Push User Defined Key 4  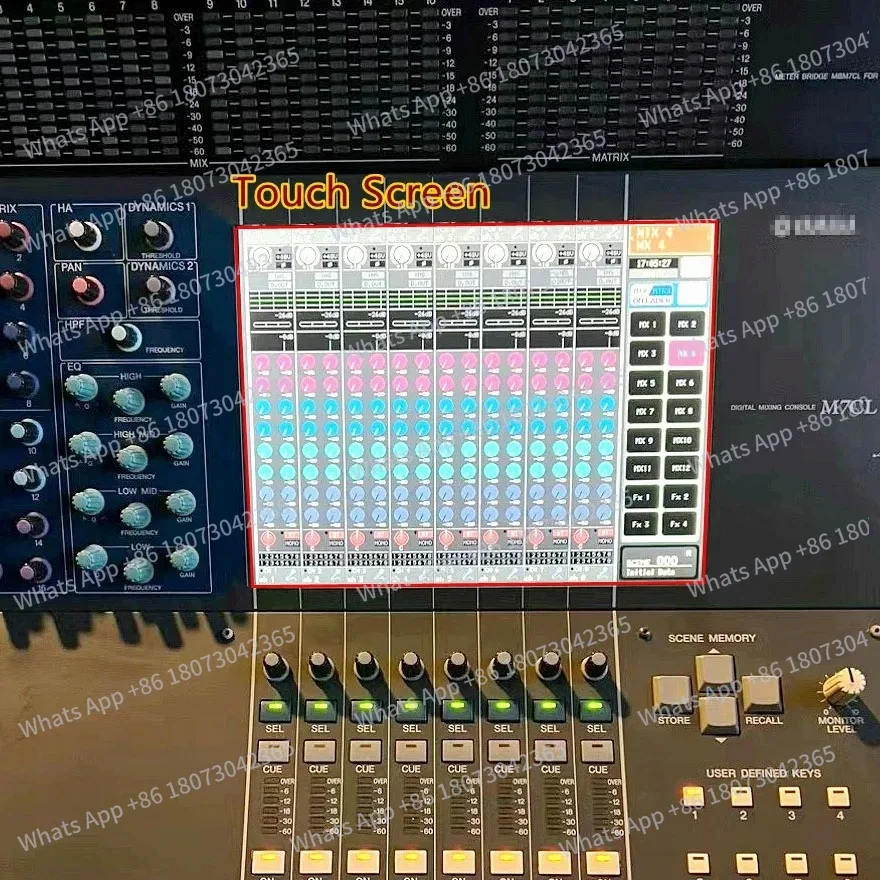[x=838, y=797]
